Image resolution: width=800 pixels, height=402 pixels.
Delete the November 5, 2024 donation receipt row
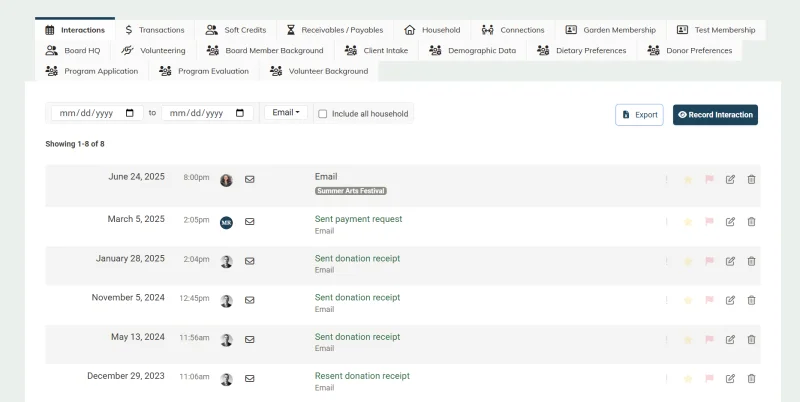pos(751,300)
